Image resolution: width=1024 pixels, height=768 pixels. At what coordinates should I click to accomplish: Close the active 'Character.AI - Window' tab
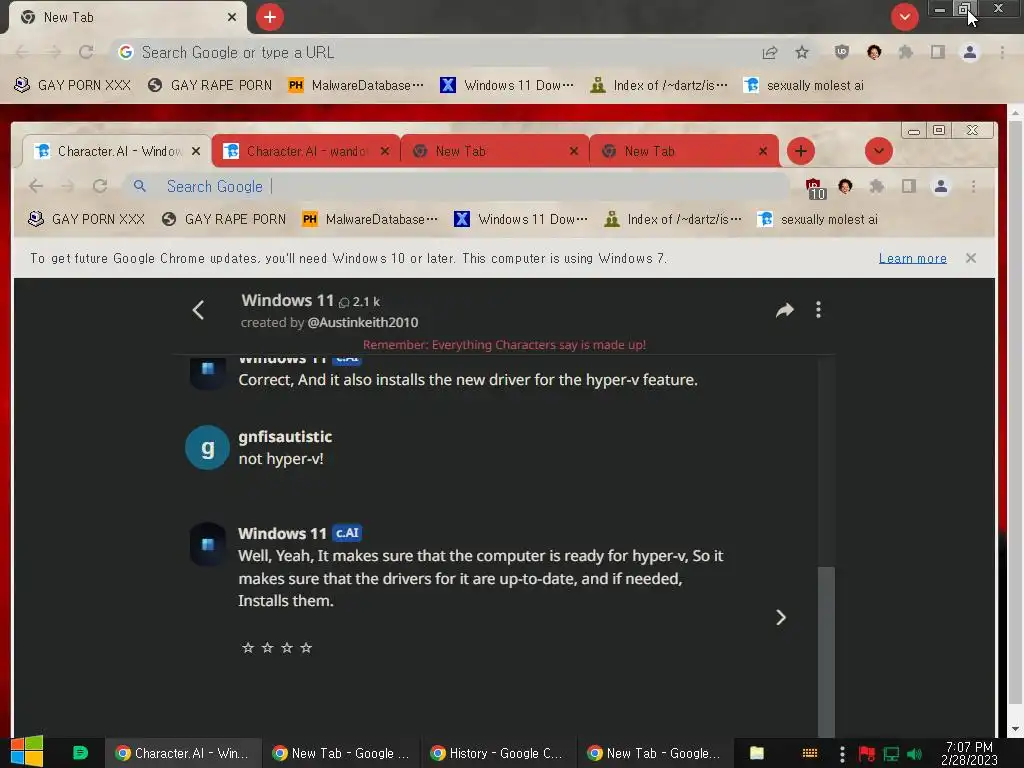196,152
